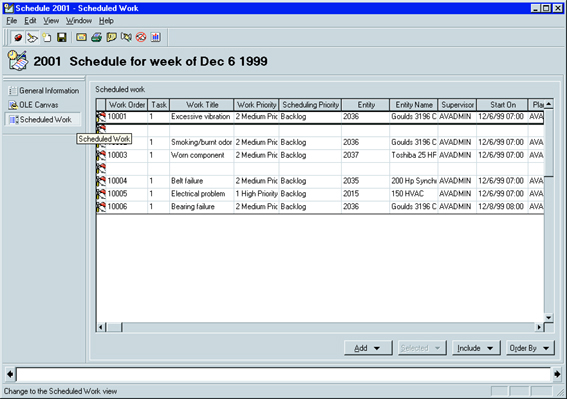Open the Add dropdown button
The width and height of the screenshot is (567, 399).
(x=368, y=348)
